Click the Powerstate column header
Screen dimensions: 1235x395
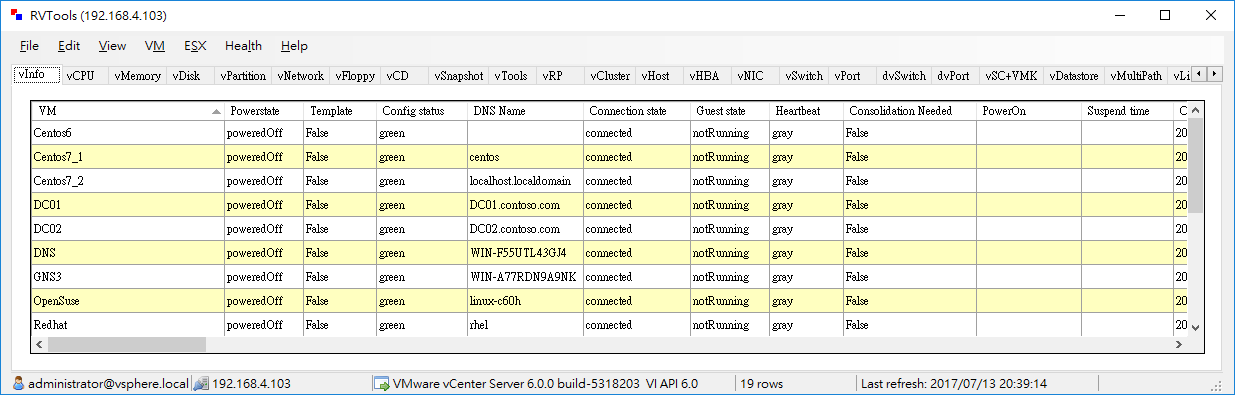point(264,111)
